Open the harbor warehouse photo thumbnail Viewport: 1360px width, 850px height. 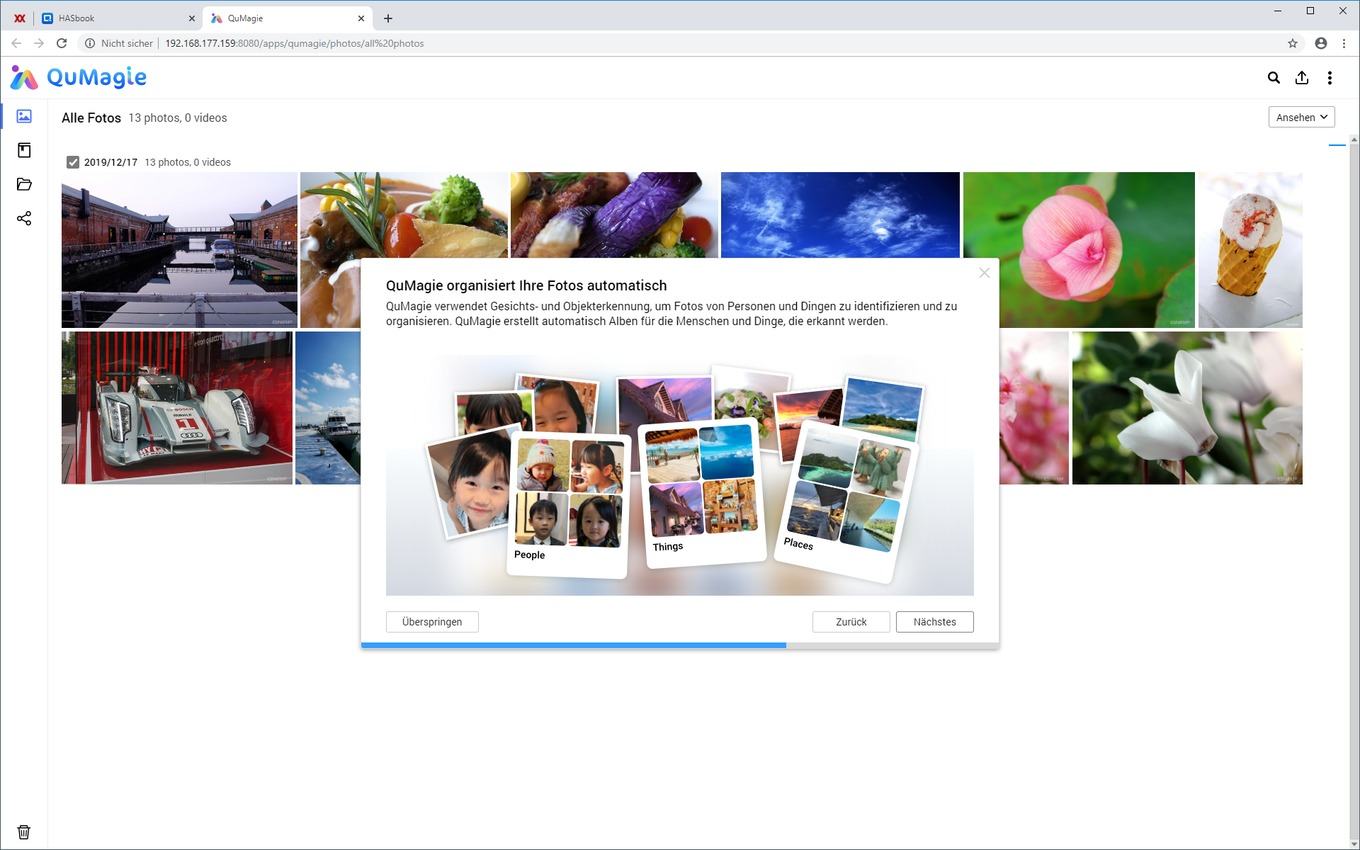[179, 250]
